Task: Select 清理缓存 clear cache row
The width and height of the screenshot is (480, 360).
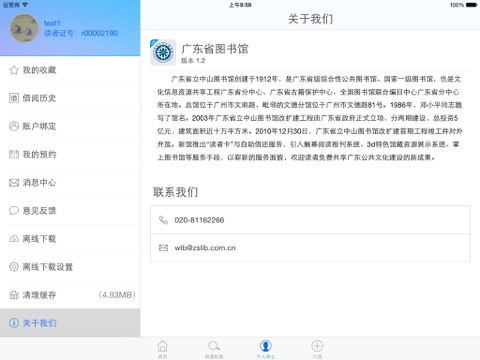Action: point(70,295)
